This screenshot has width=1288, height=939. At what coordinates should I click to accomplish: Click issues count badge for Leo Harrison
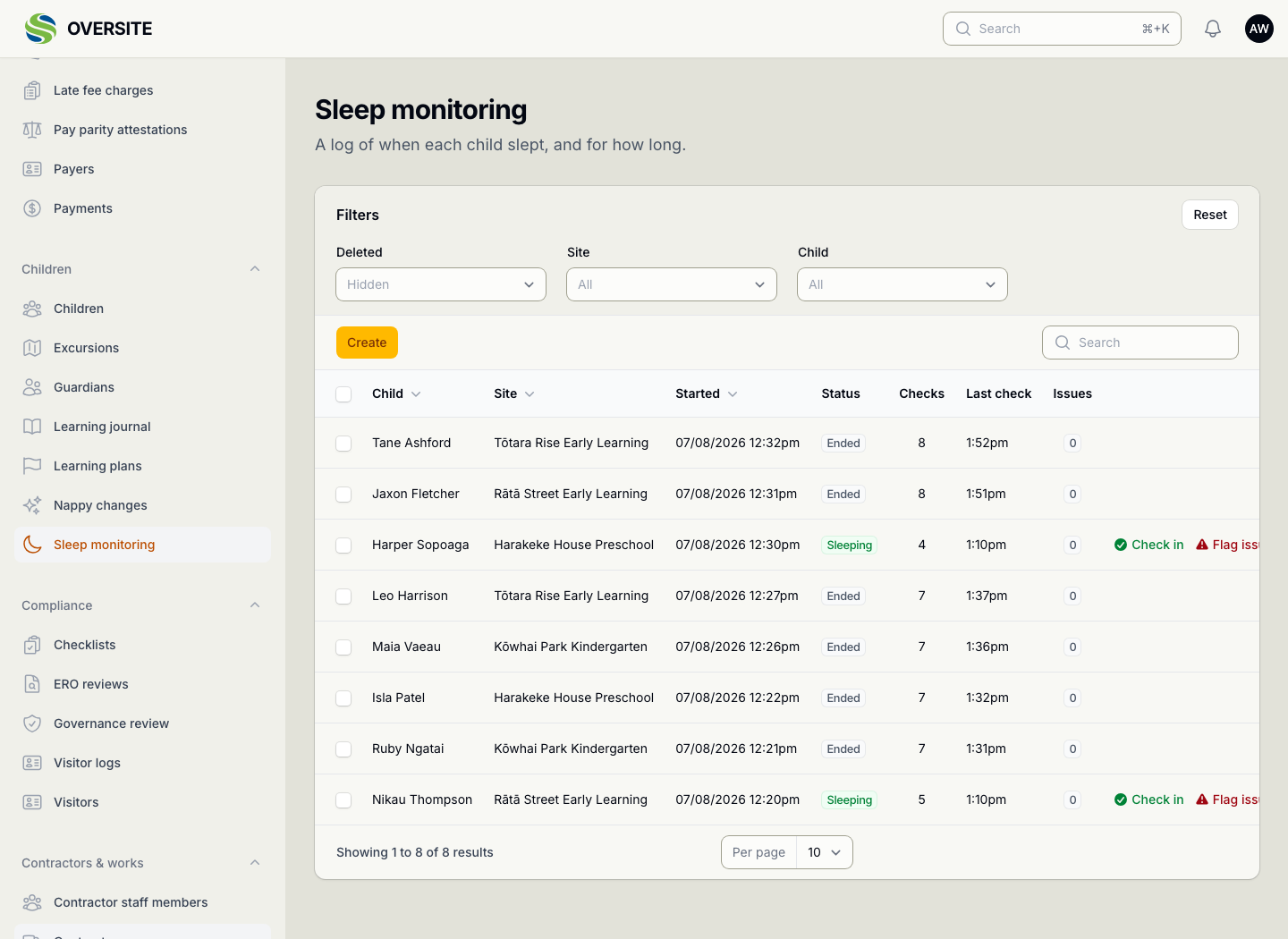coord(1072,596)
